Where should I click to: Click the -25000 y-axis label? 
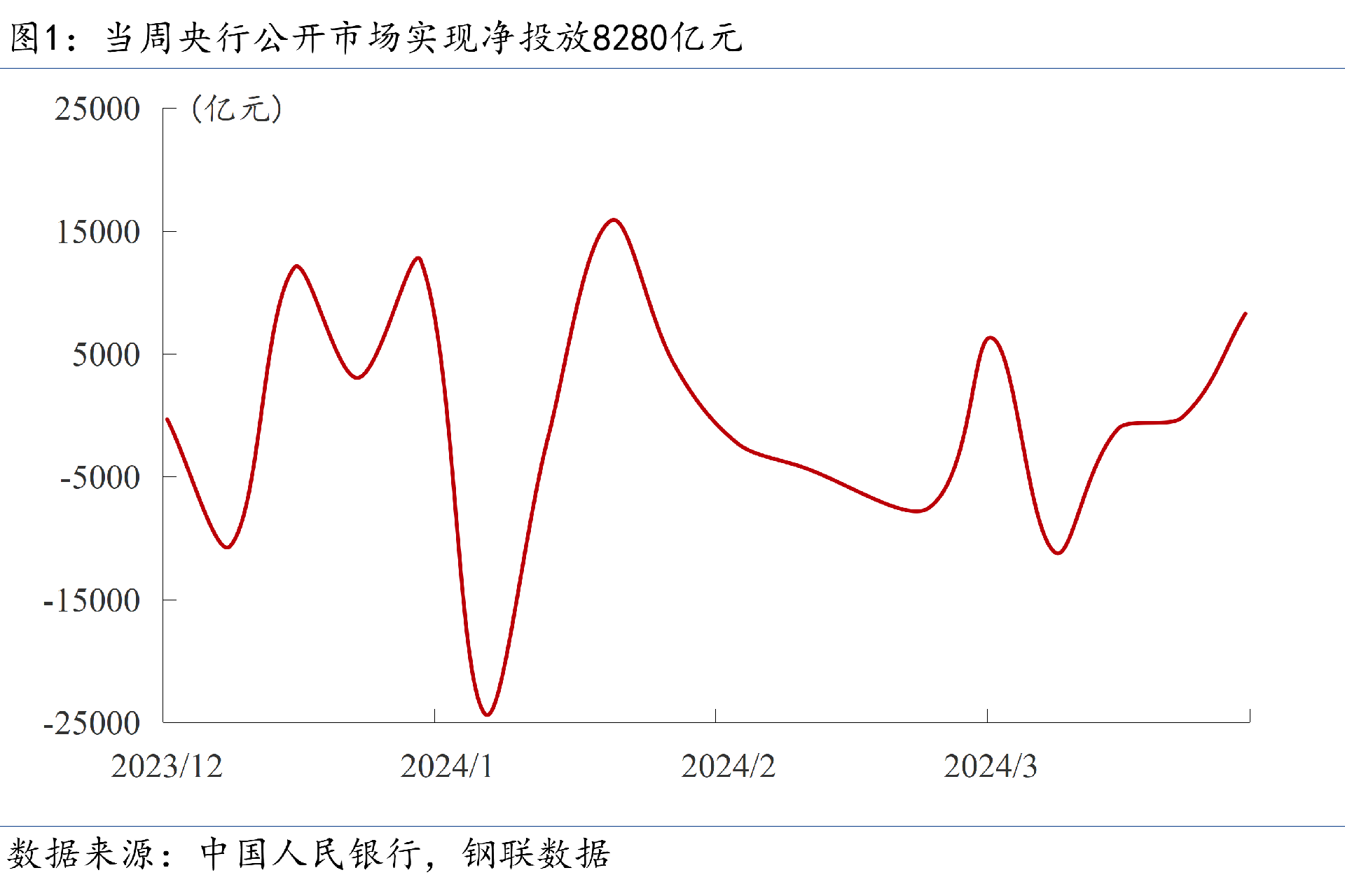[91, 724]
